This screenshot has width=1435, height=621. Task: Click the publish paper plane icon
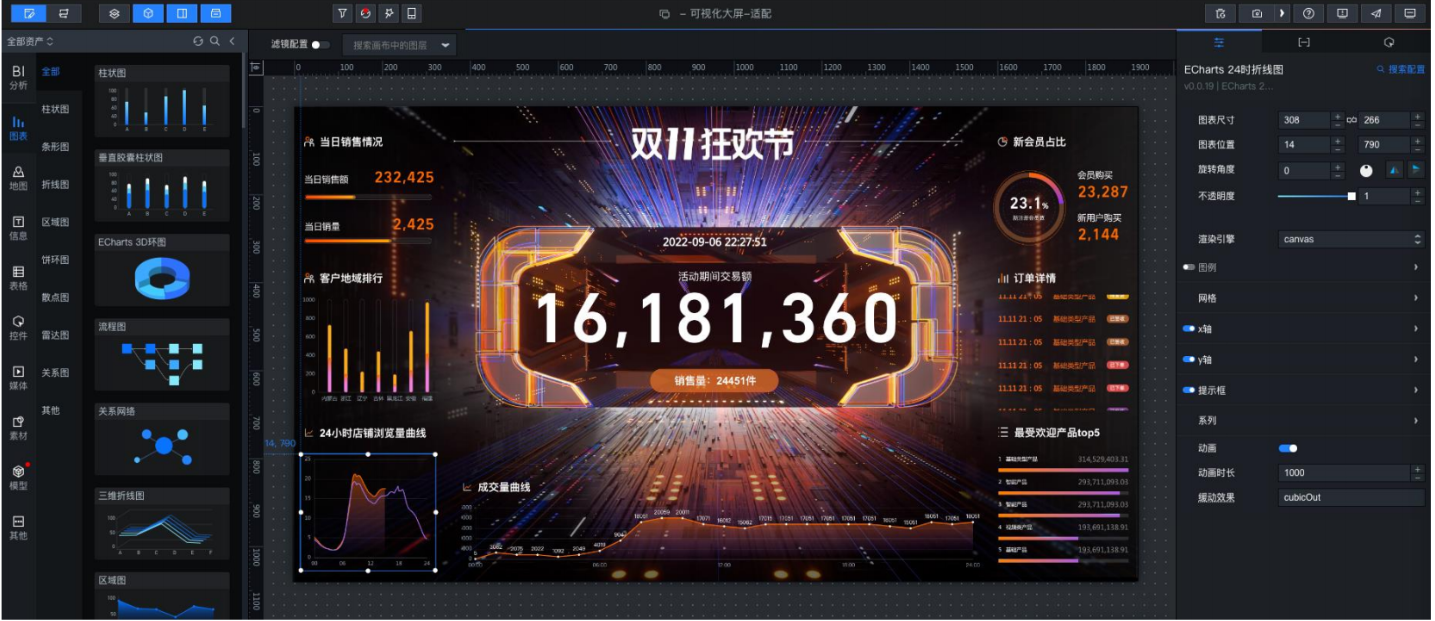1376,14
